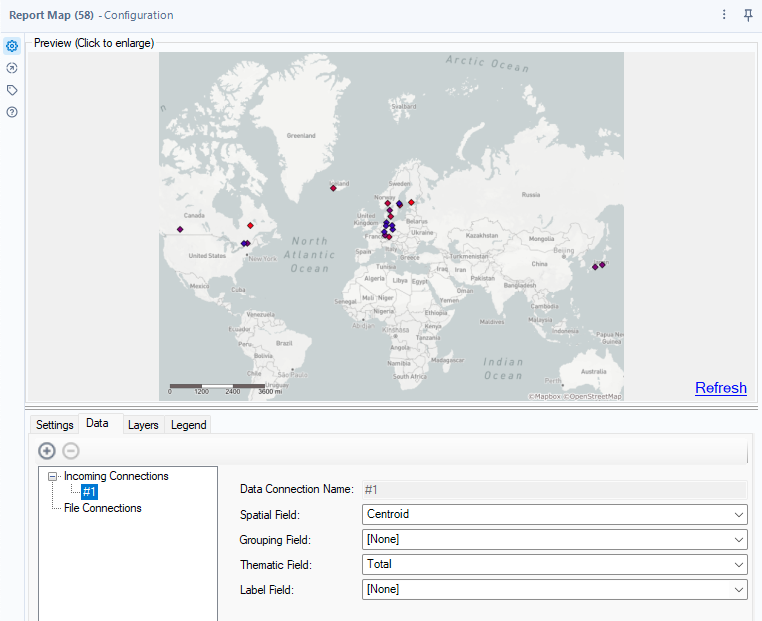The image size is (762, 621).
Task: Click the Refresh link
Action: pos(721,388)
